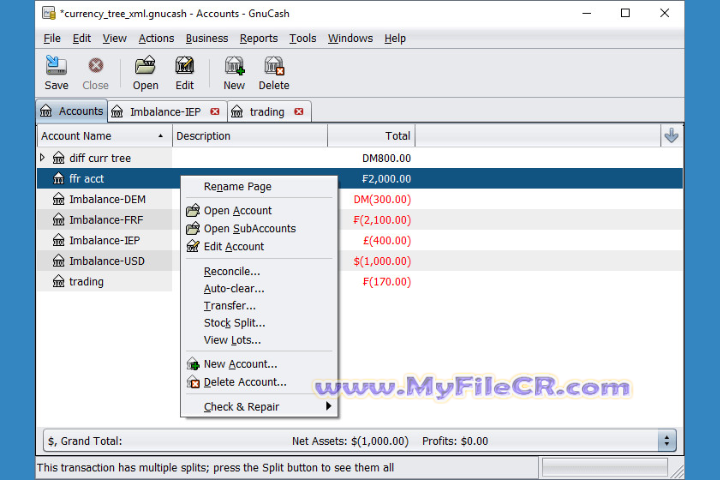Click the bank icon beside Imbalance-DEM

click(58, 199)
